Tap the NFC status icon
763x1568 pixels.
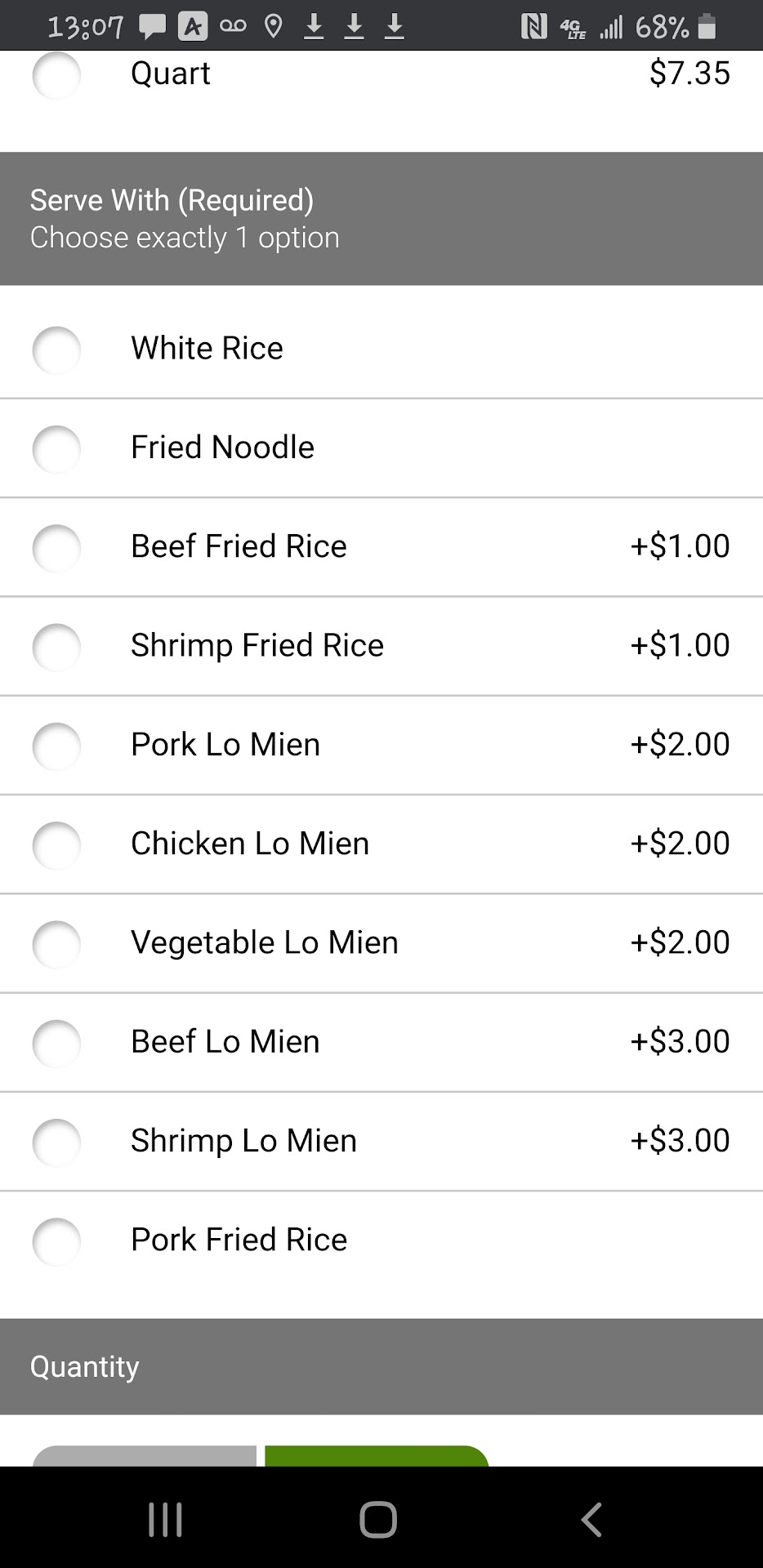click(533, 27)
